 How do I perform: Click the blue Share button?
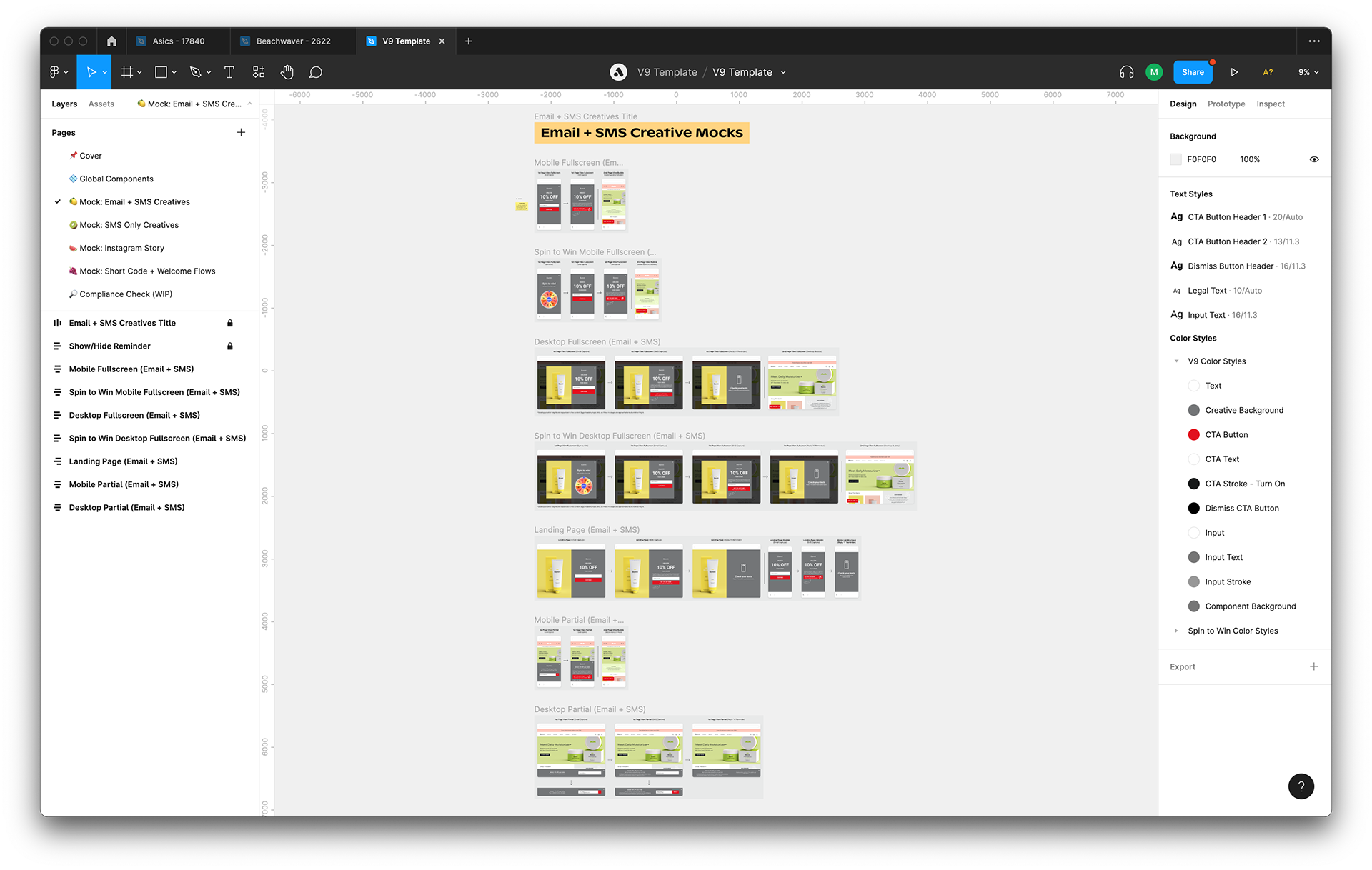point(1192,72)
